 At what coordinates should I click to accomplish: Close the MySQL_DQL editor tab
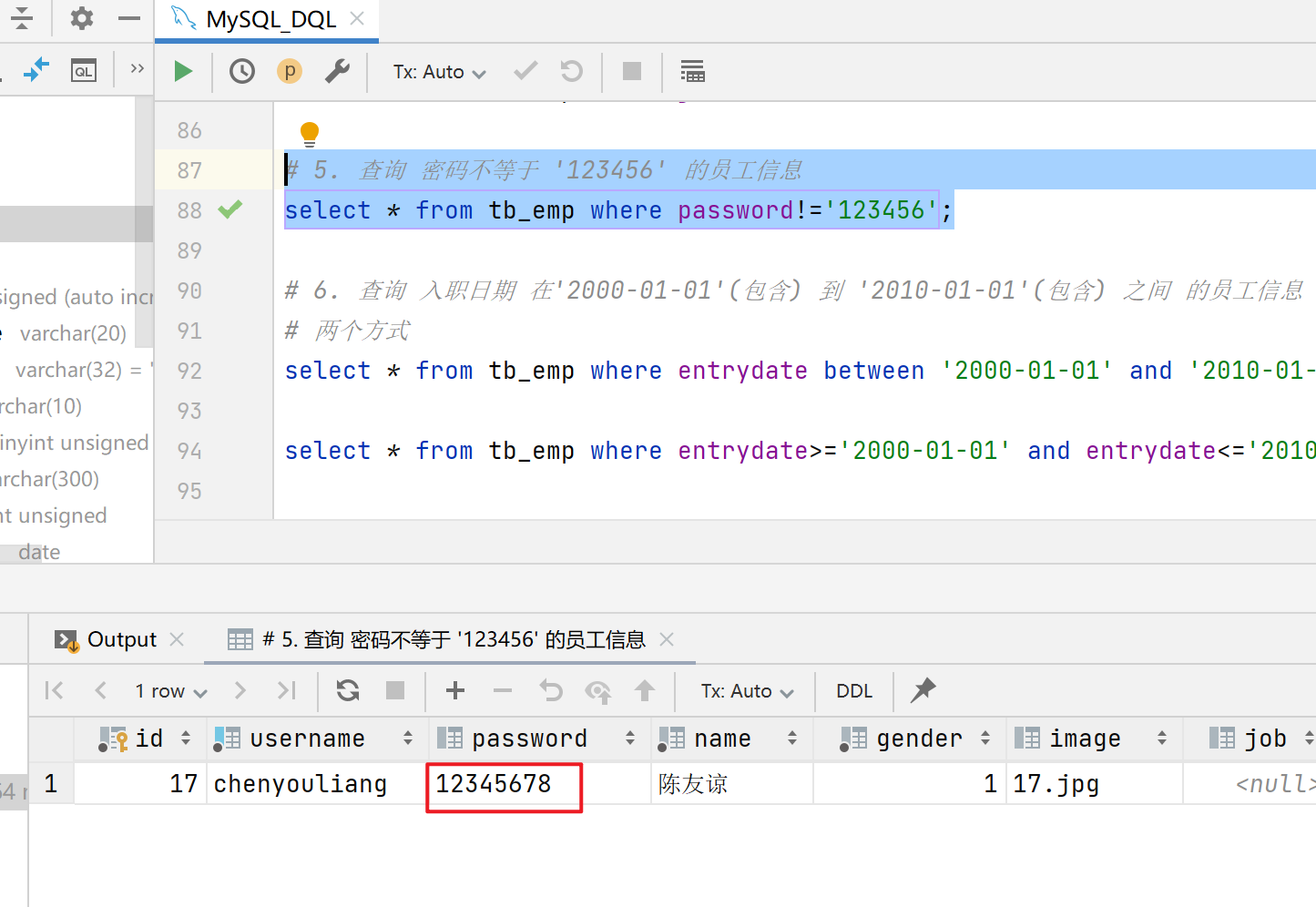click(357, 18)
